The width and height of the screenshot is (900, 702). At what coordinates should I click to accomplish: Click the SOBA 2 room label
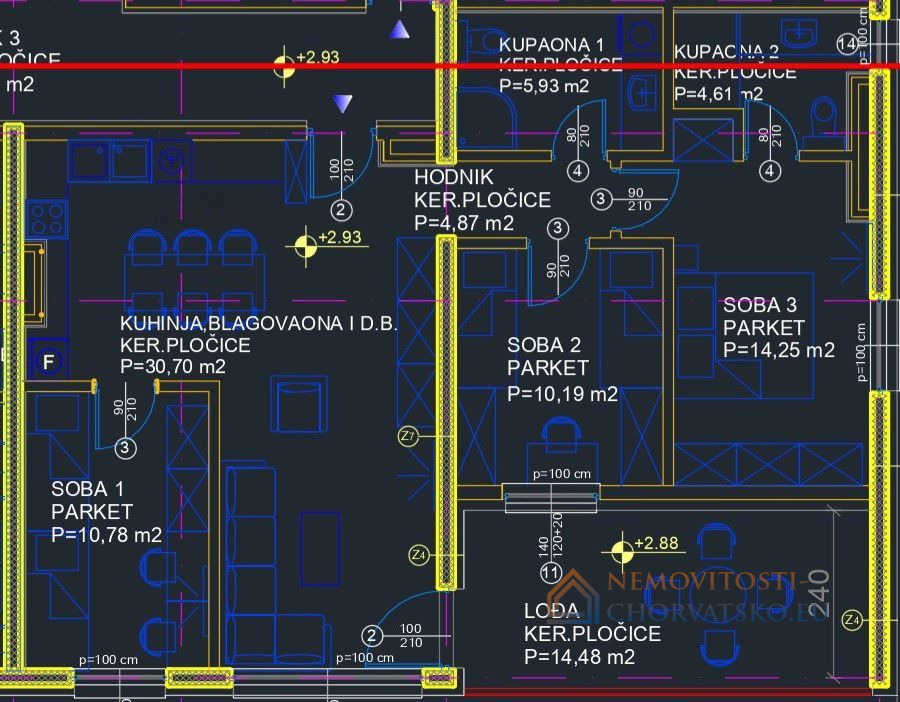[x=544, y=345]
